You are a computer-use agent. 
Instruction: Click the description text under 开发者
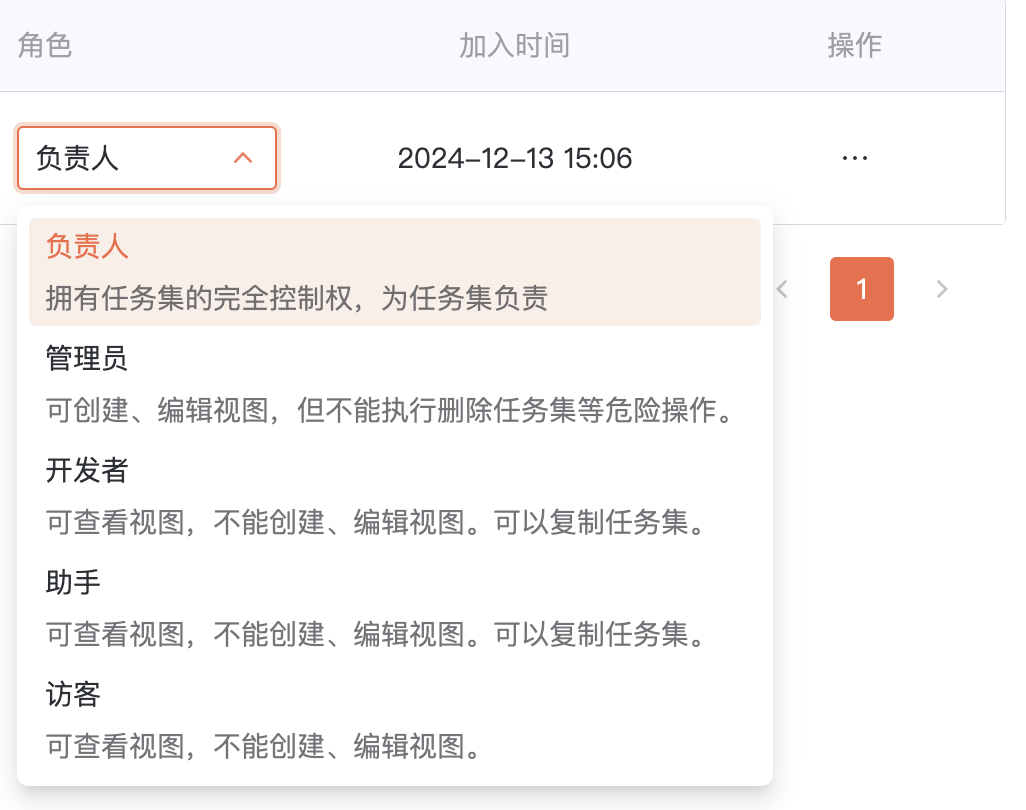point(376,523)
